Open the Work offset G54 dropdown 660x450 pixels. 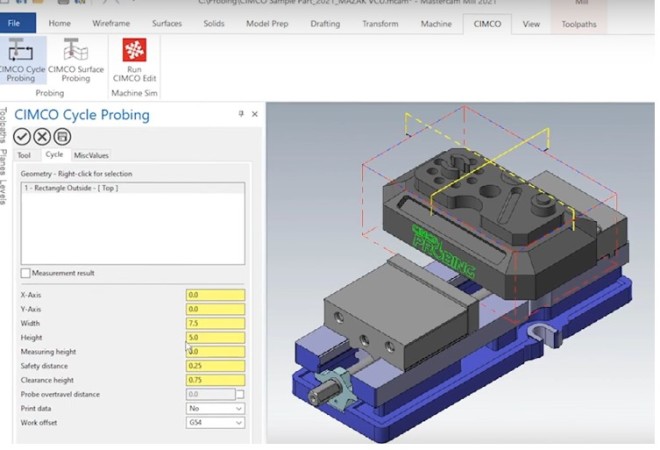point(215,423)
